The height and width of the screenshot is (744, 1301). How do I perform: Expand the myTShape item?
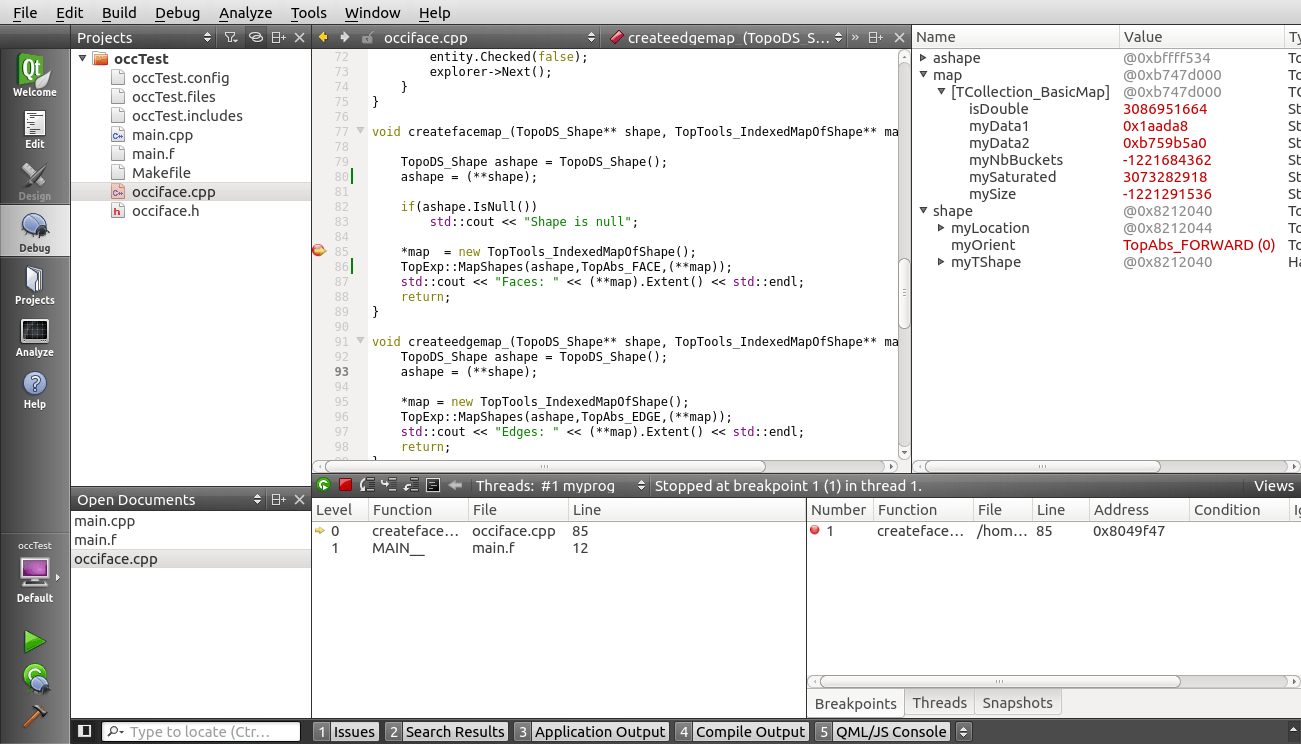(941, 262)
